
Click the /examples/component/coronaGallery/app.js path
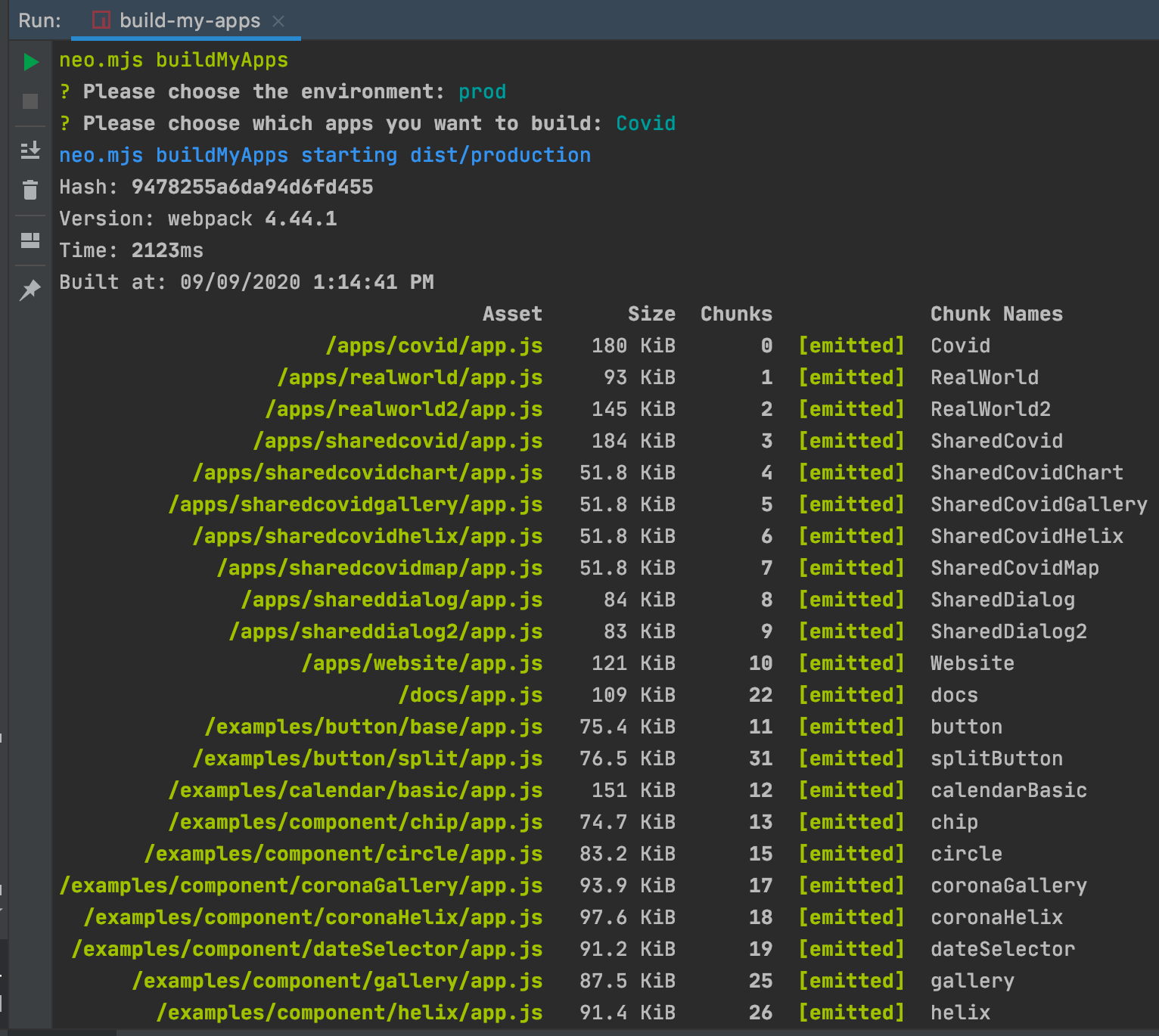[x=301, y=886]
